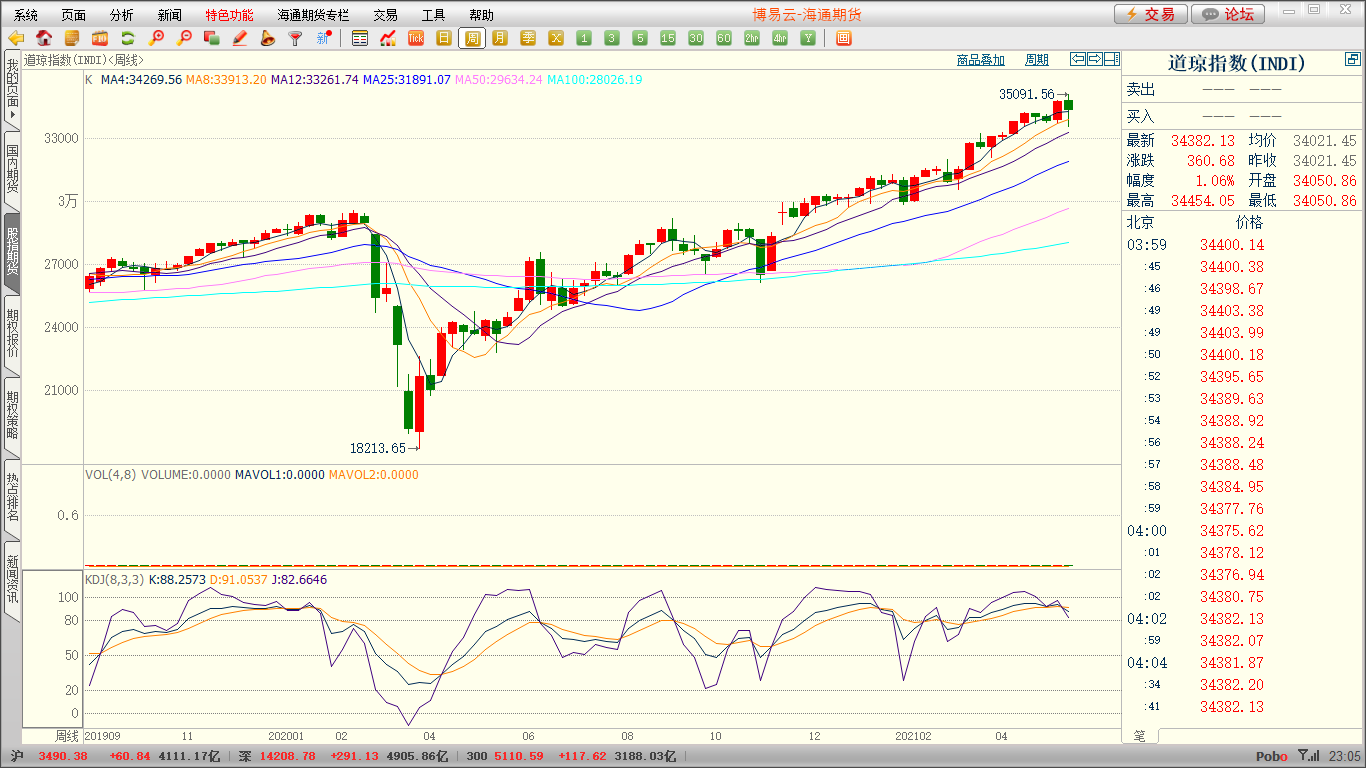The width and height of the screenshot is (1366, 768).
Task: Click the 论坛 forum button
Action: tap(1229, 14)
